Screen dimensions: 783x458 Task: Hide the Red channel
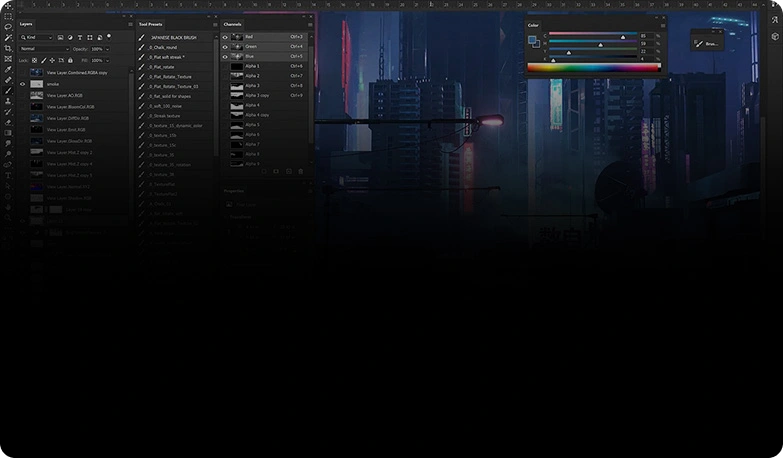coord(225,37)
